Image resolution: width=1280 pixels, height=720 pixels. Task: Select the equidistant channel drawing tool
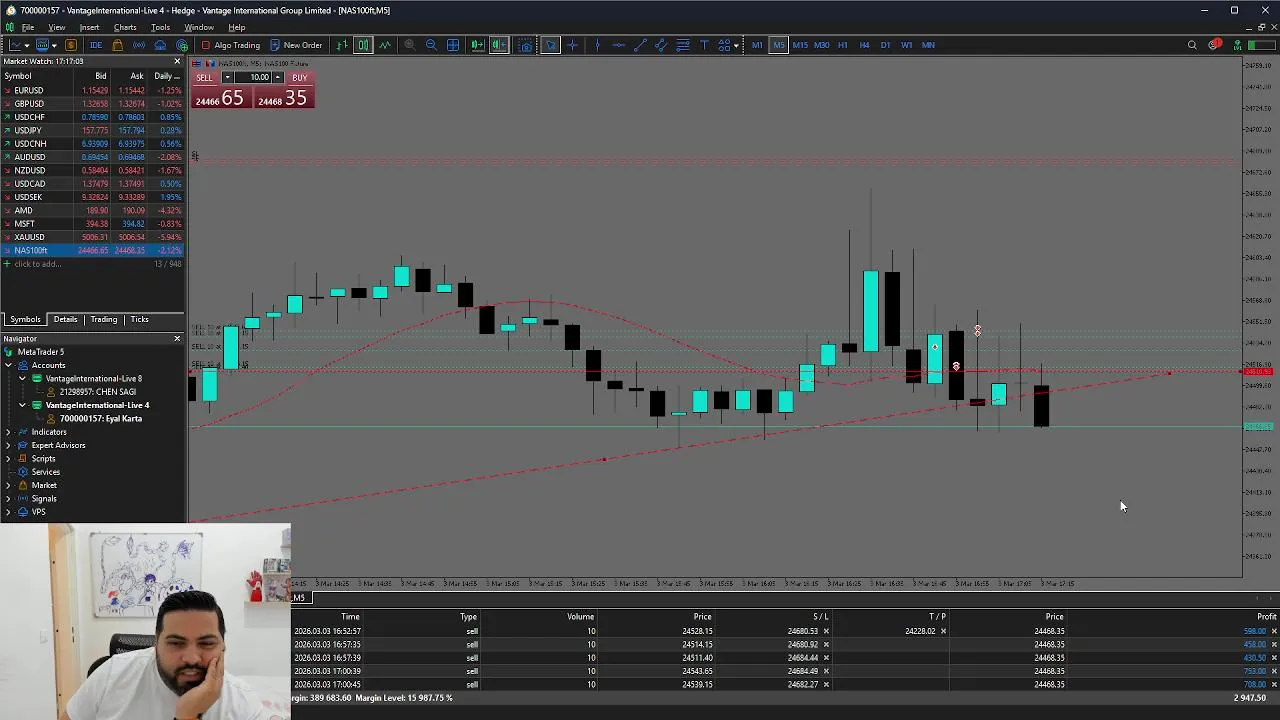661,45
